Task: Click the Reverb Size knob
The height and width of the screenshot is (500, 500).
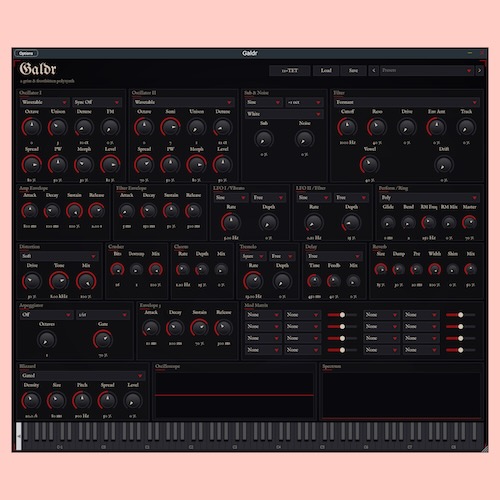Action: (x=381, y=269)
